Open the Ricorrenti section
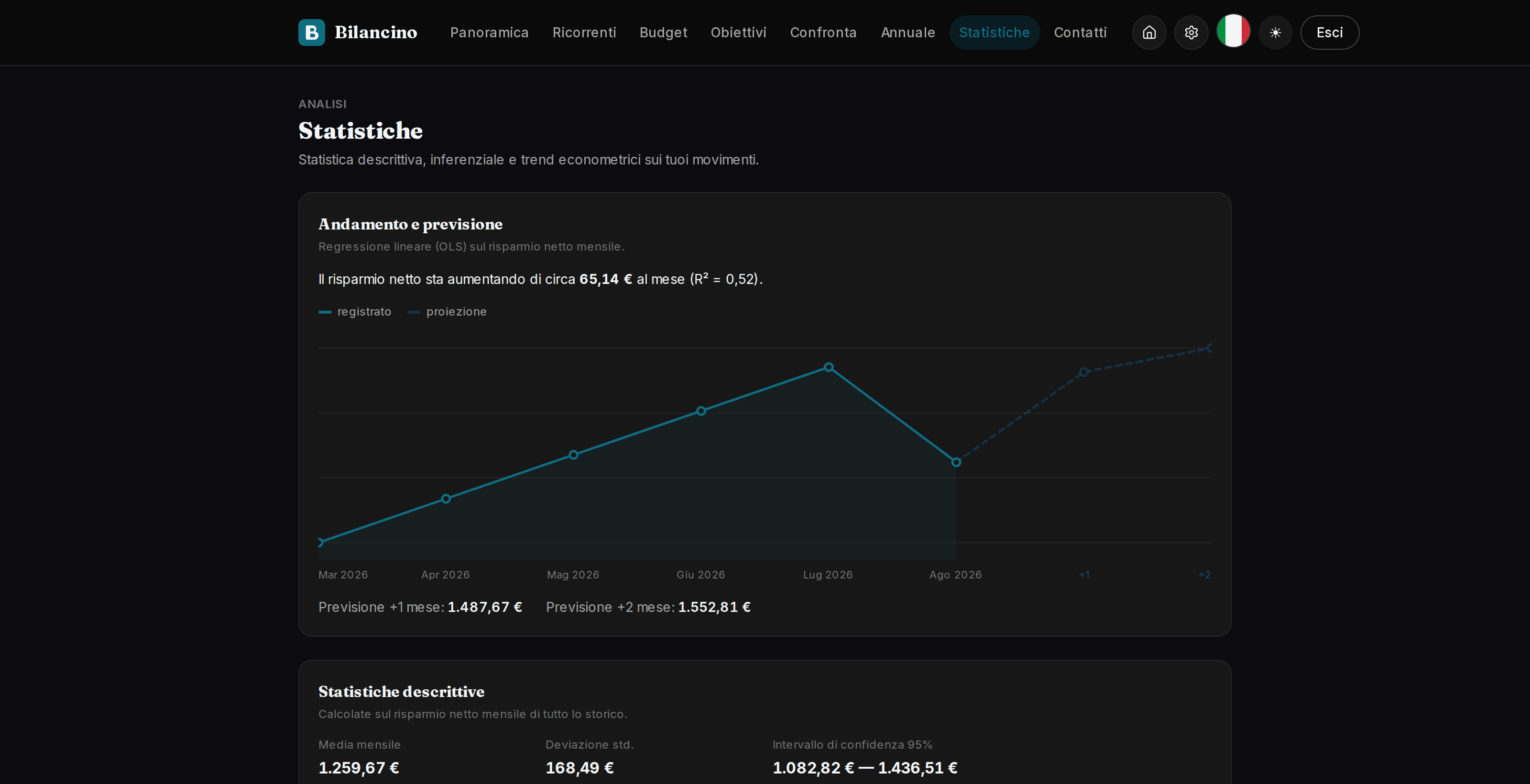This screenshot has width=1530, height=784. [584, 32]
